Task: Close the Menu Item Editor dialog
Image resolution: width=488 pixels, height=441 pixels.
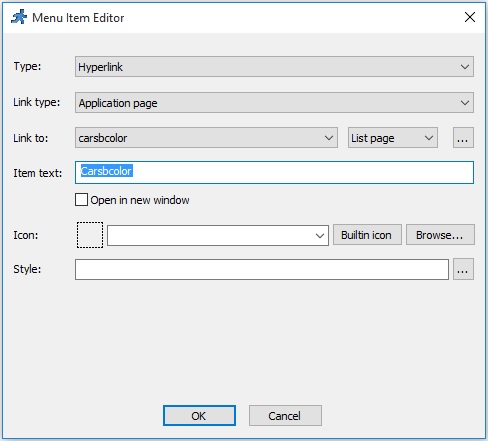Action: coord(470,17)
